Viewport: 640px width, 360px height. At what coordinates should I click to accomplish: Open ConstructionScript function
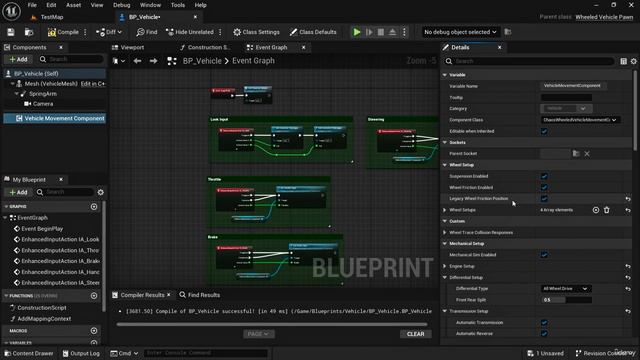42,308
